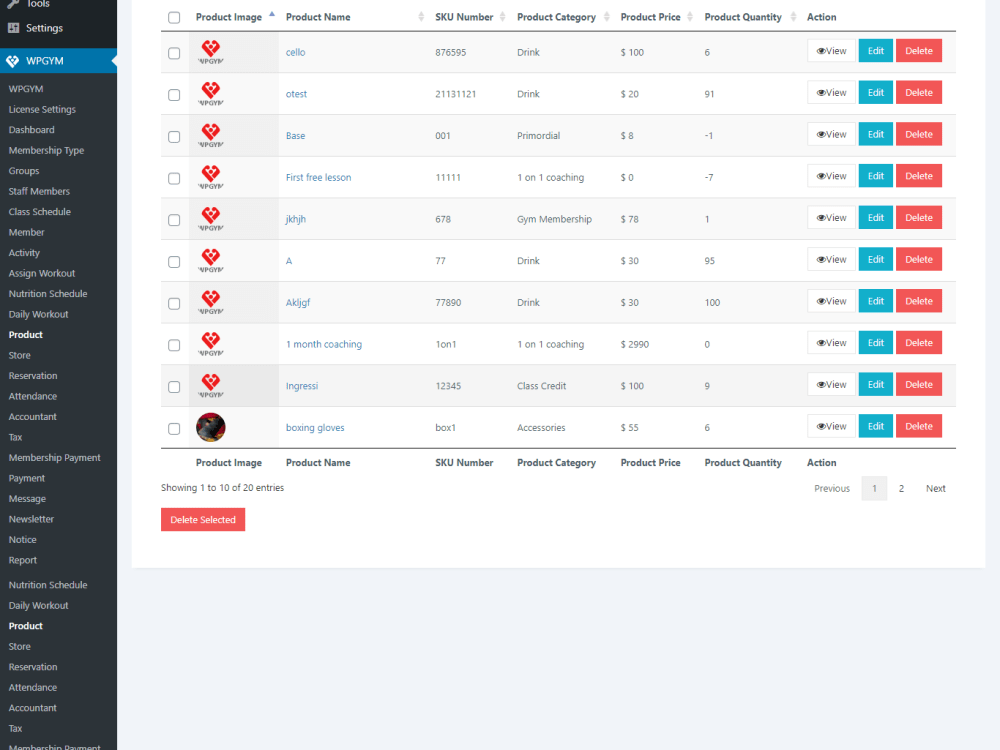Click the Previous pagination link

coord(832,489)
